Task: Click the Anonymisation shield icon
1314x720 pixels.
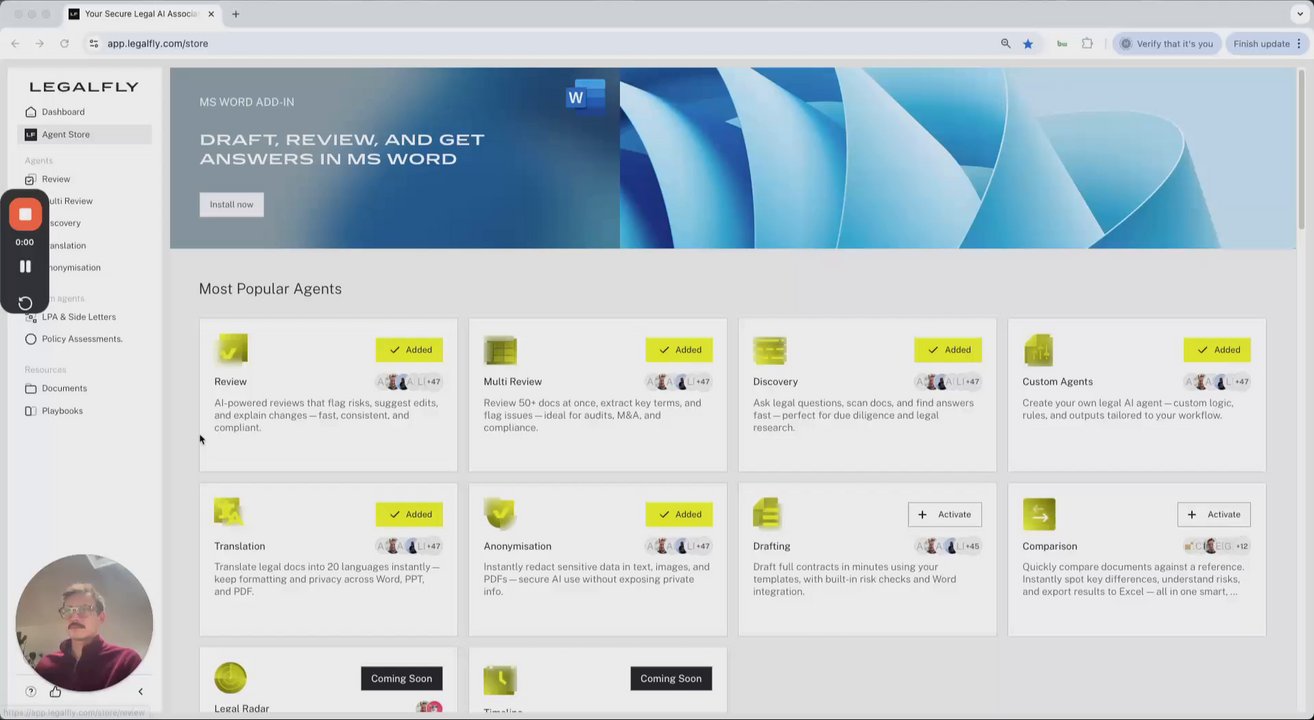Action: [500, 514]
